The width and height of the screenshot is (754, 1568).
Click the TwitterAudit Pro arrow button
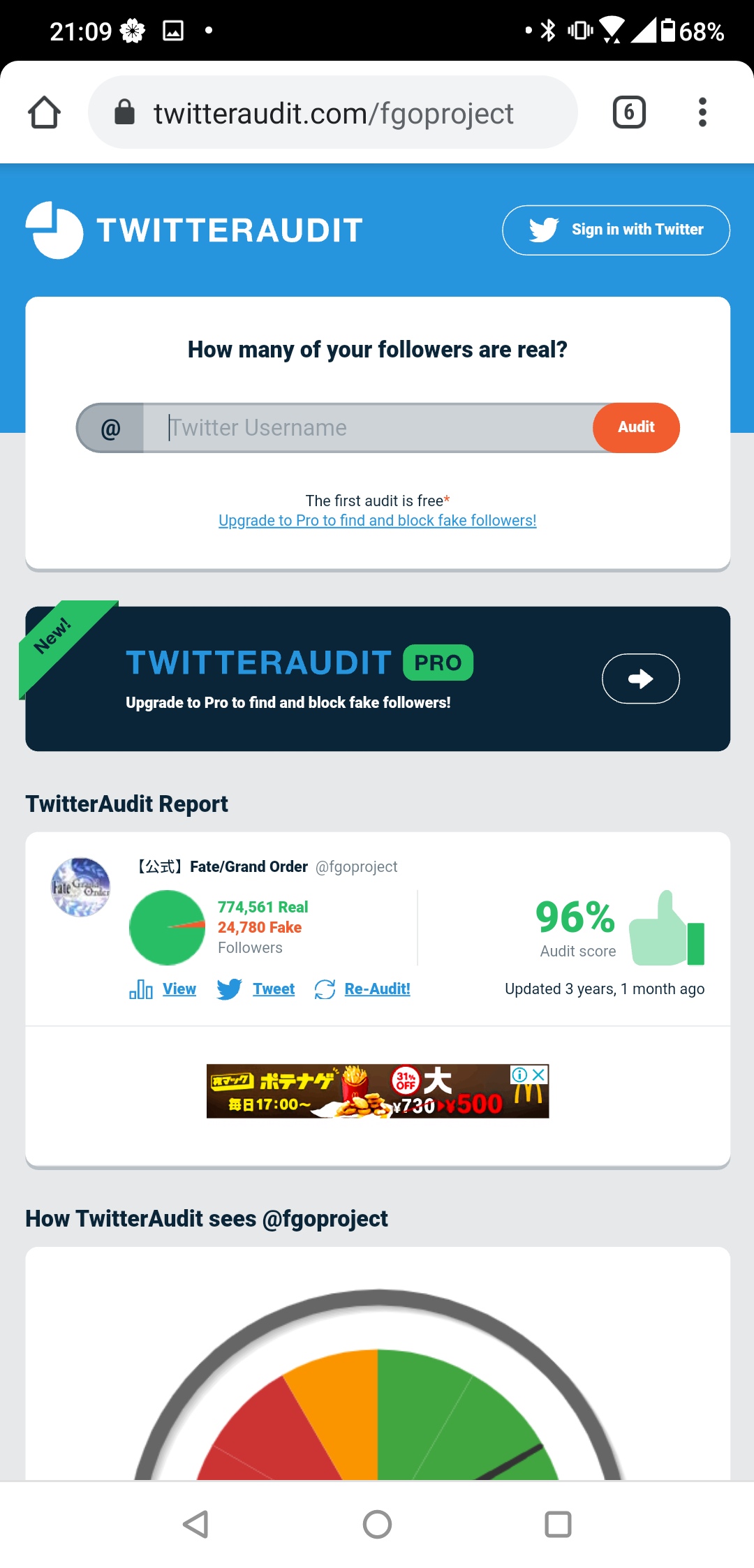[x=641, y=679]
